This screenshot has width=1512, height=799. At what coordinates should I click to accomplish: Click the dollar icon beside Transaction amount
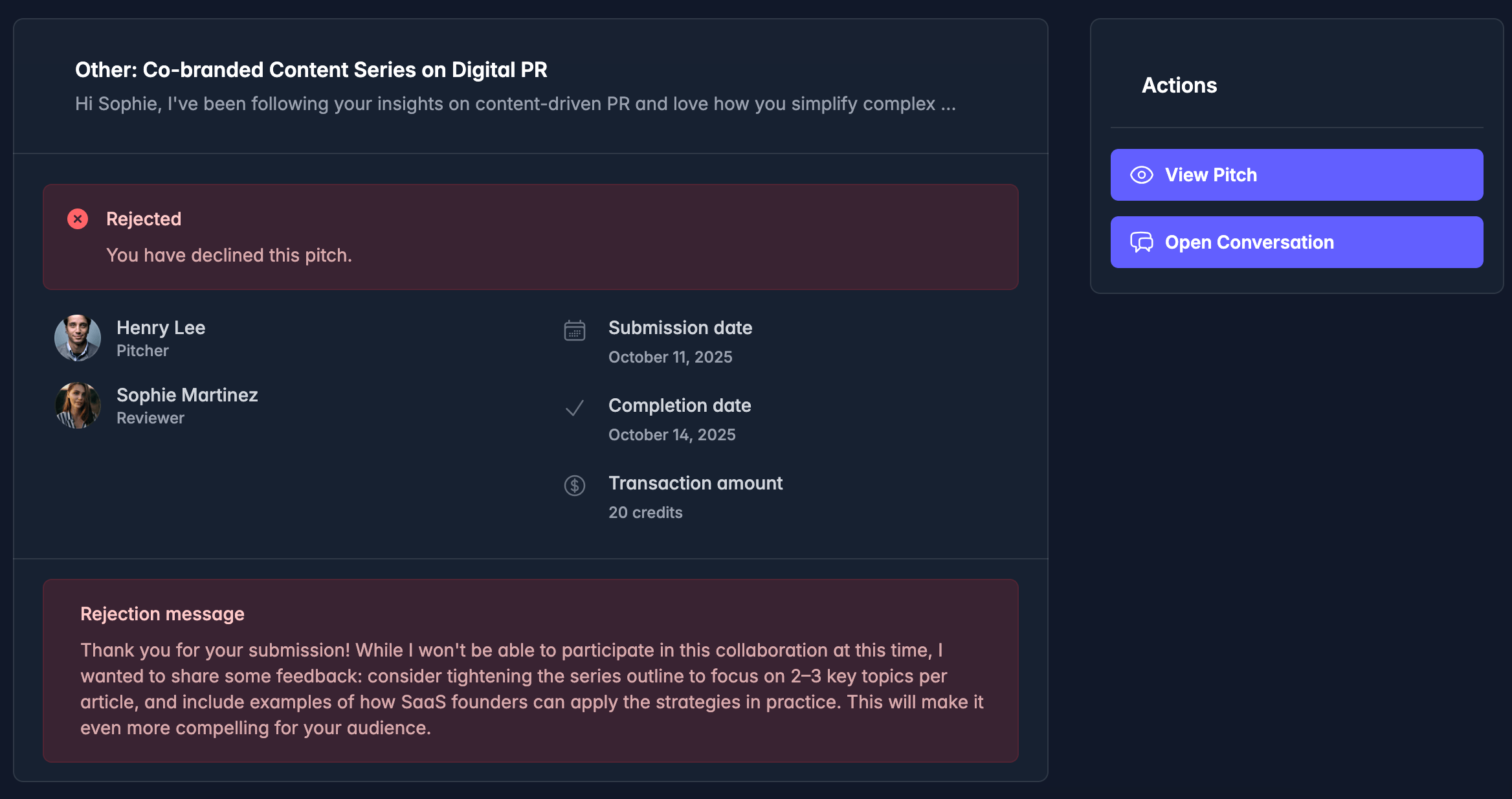(574, 485)
